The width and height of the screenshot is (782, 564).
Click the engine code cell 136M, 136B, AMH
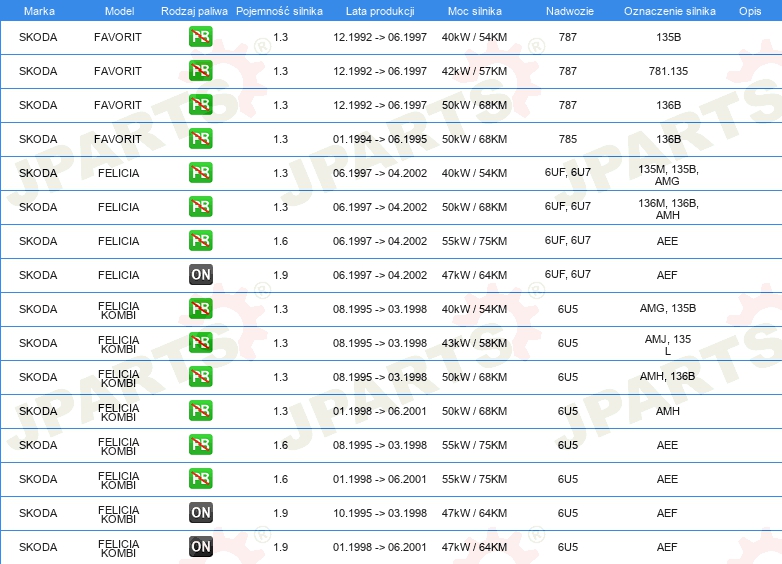click(x=668, y=209)
